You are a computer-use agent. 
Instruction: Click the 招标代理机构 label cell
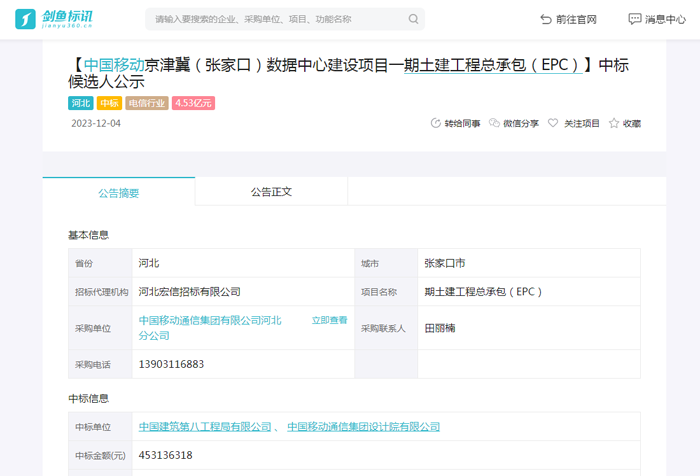click(100, 292)
